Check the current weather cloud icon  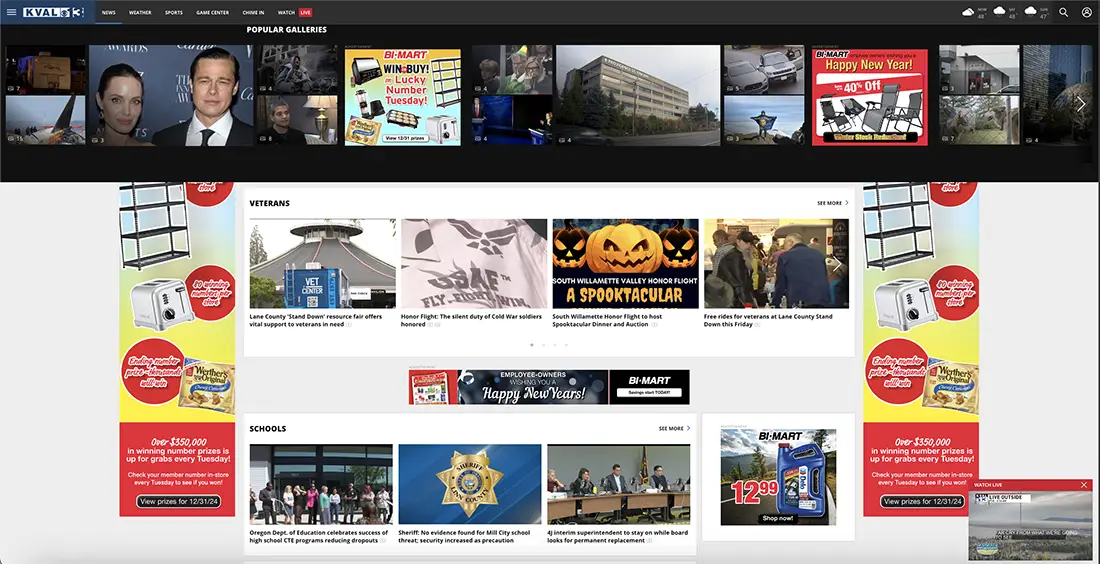click(x=968, y=12)
